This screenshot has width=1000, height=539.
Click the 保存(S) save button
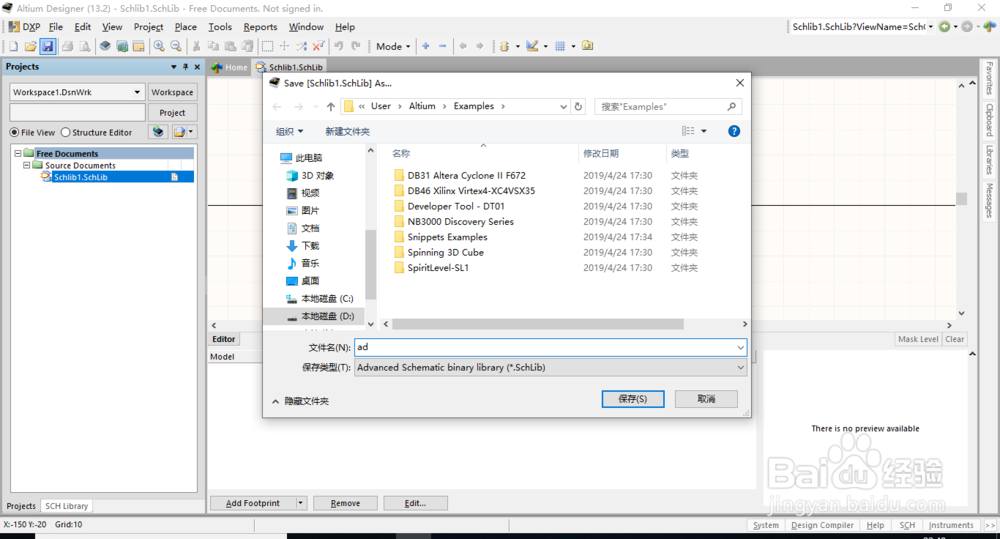[633, 399]
